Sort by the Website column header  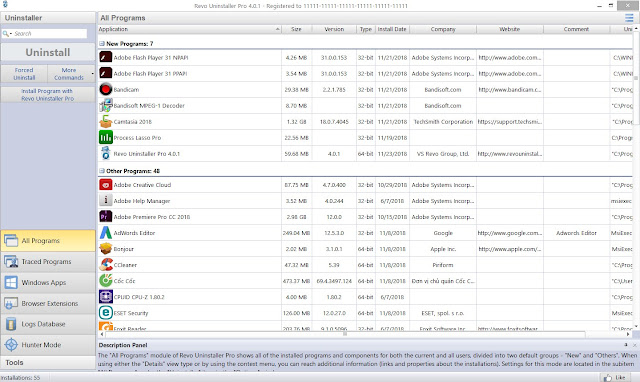pos(510,29)
